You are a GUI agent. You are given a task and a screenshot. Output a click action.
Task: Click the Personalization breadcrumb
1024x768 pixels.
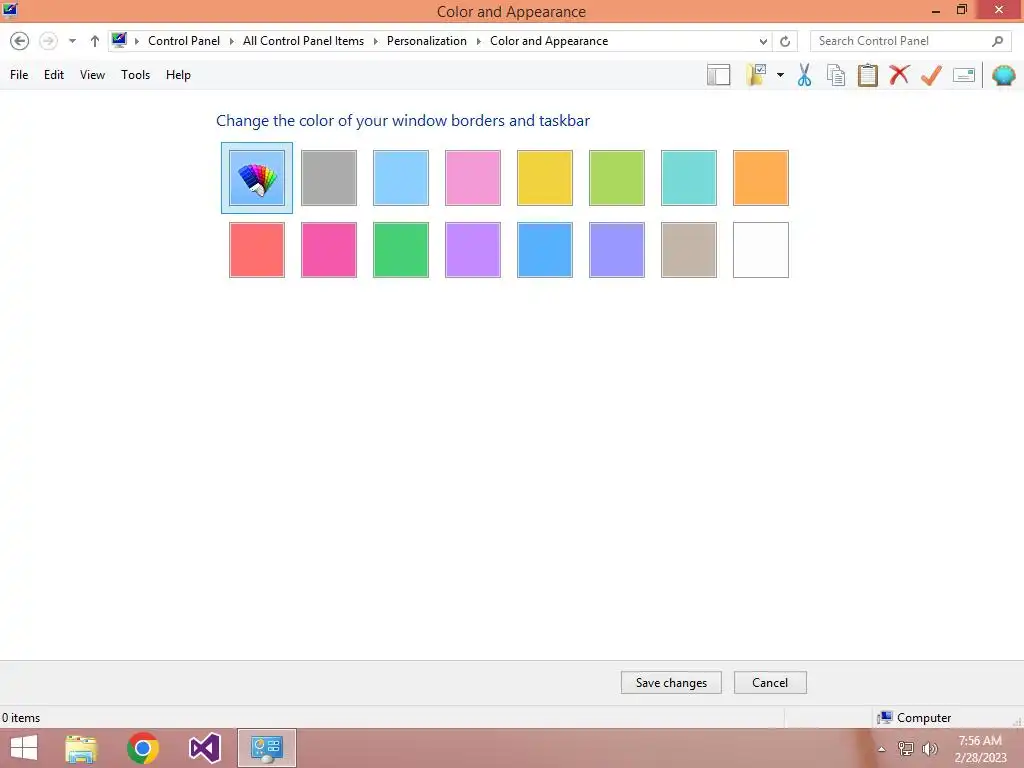426,41
